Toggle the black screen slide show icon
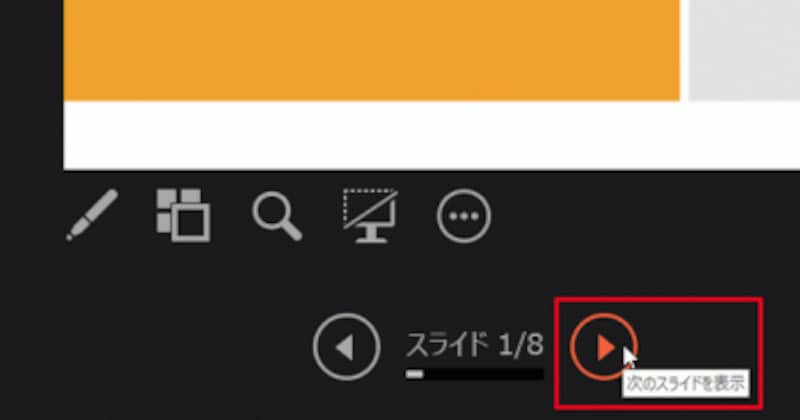Viewport: 800px width, 420px height. (x=370, y=215)
